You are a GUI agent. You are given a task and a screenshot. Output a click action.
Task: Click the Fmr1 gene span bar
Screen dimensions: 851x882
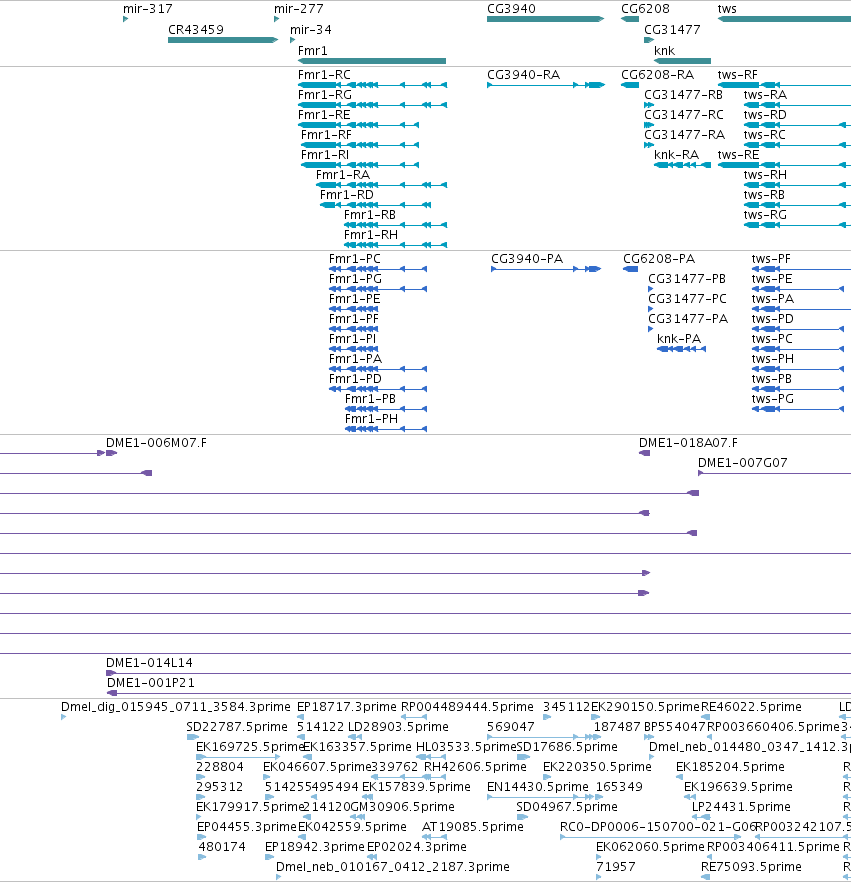point(372,61)
